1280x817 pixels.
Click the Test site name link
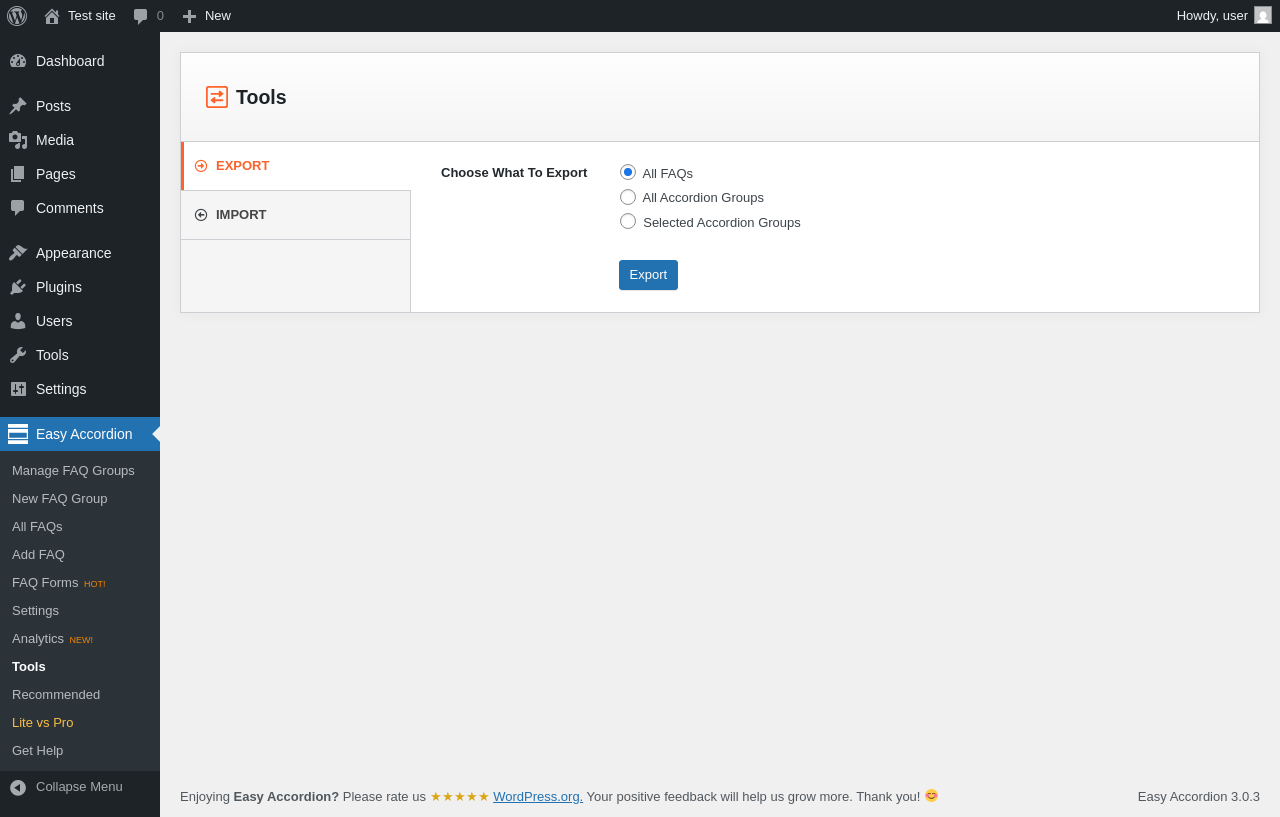coord(92,16)
